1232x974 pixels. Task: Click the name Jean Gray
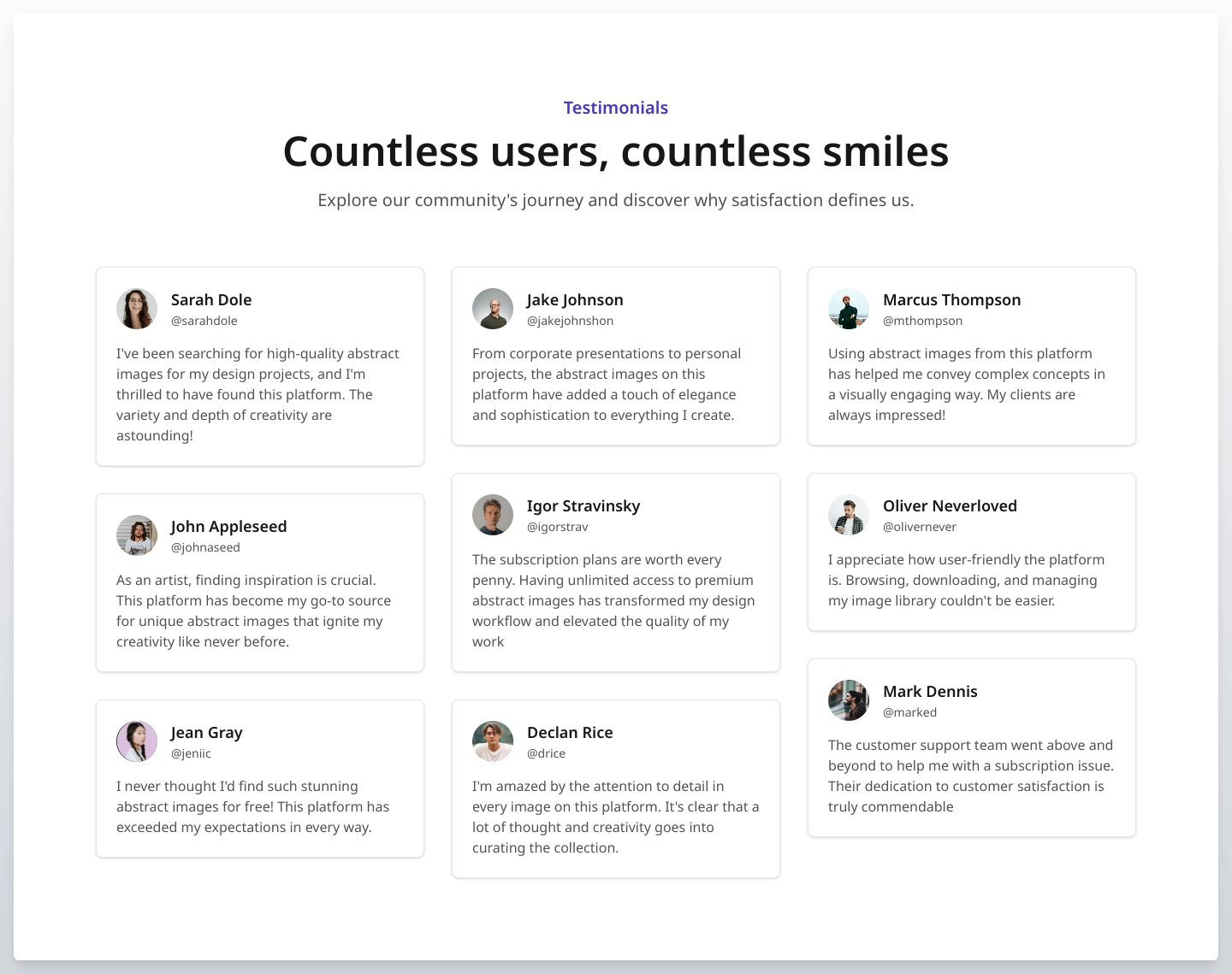206,732
